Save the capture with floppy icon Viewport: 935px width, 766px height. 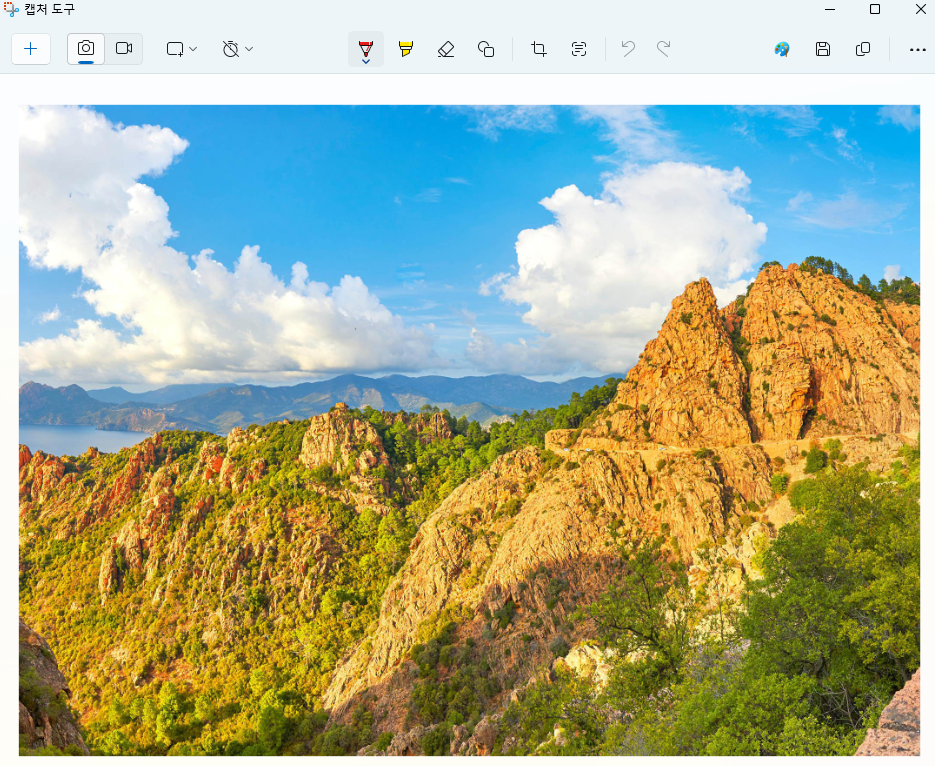823,49
